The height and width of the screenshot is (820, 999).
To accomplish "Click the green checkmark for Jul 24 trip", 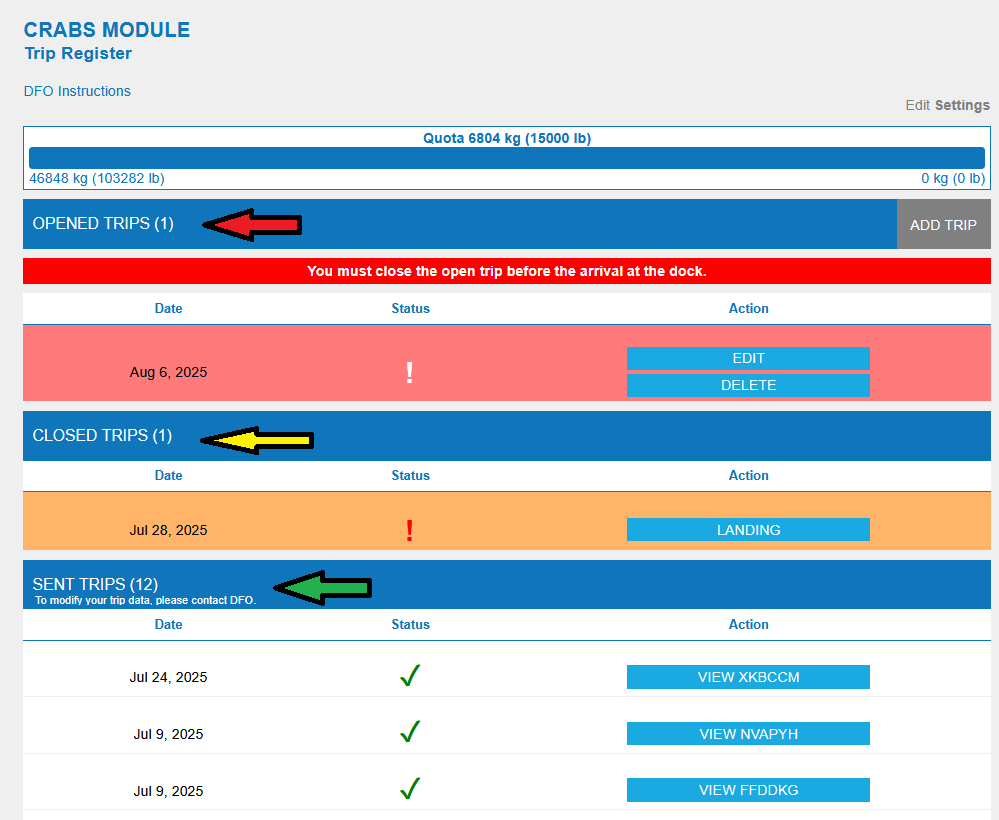I will tap(409, 677).
